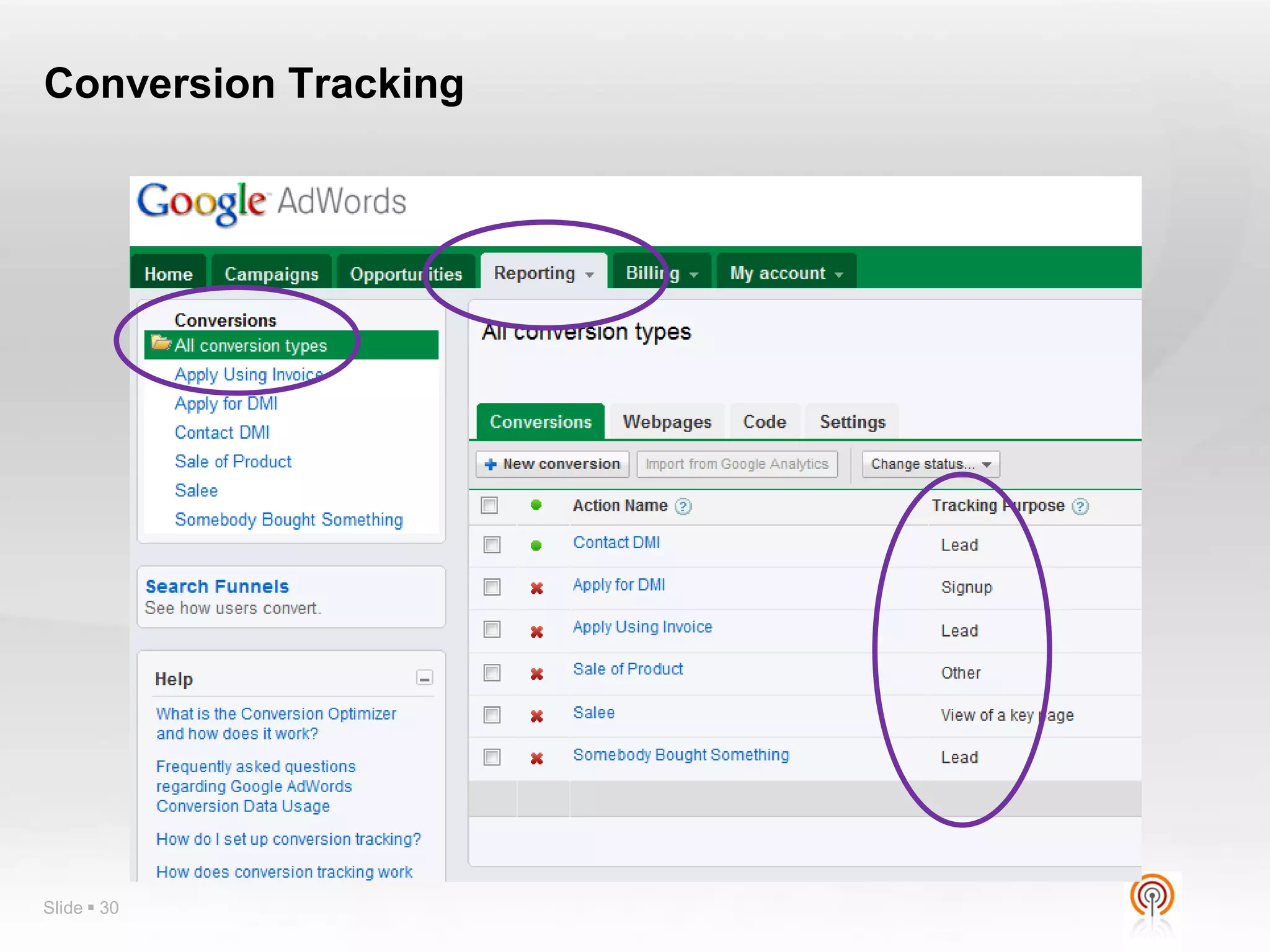The image size is (1270, 952).
Task: Open the Opportunities tab
Action: tap(406, 274)
